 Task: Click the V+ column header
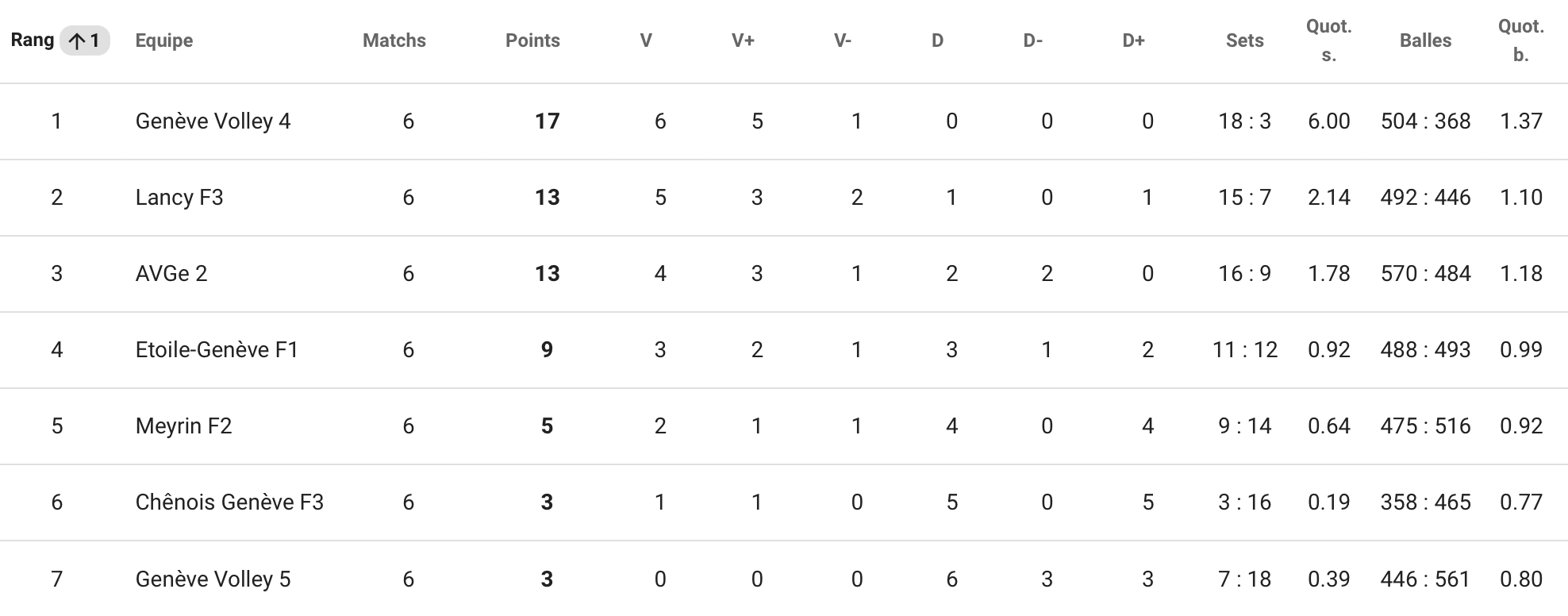pyautogui.click(x=743, y=40)
